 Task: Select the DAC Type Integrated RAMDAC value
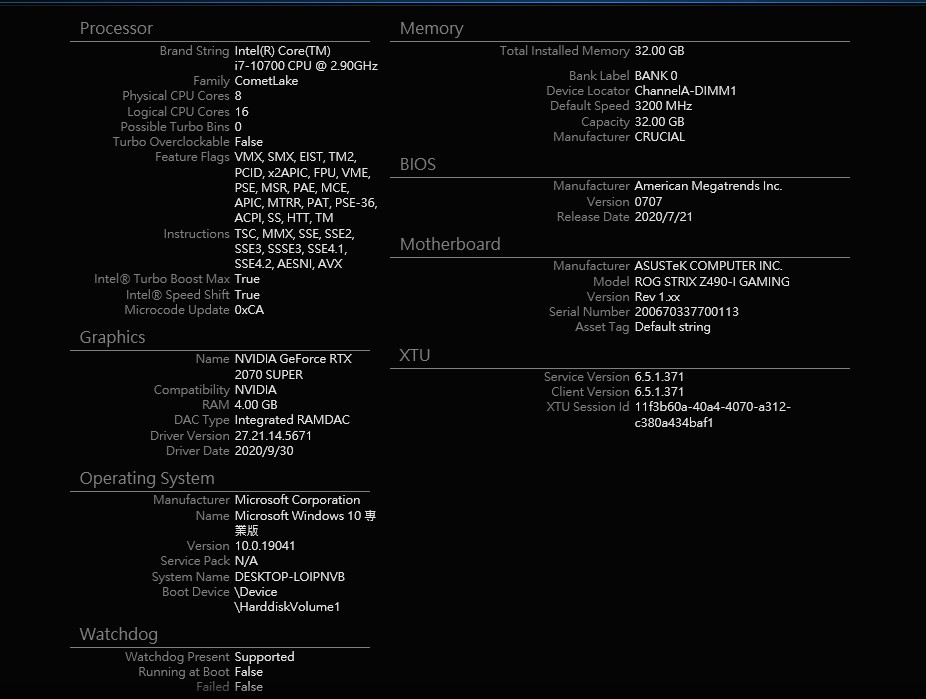(x=292, y=420)
